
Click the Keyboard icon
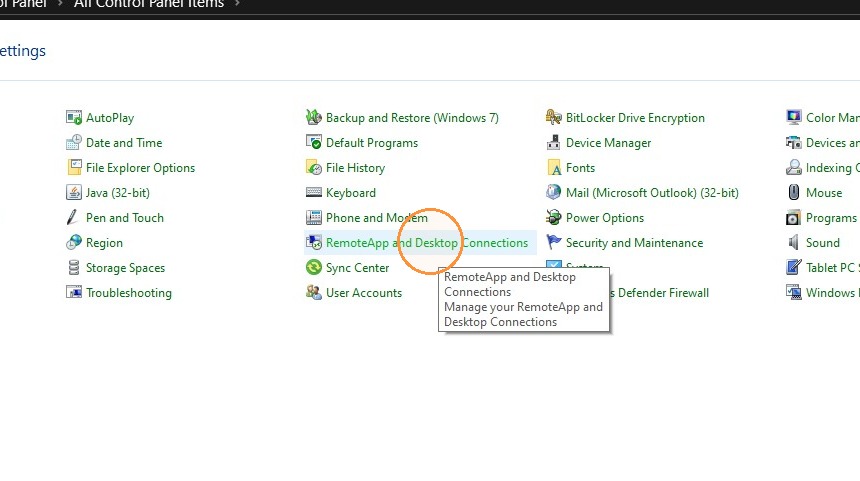coord(314,193)
